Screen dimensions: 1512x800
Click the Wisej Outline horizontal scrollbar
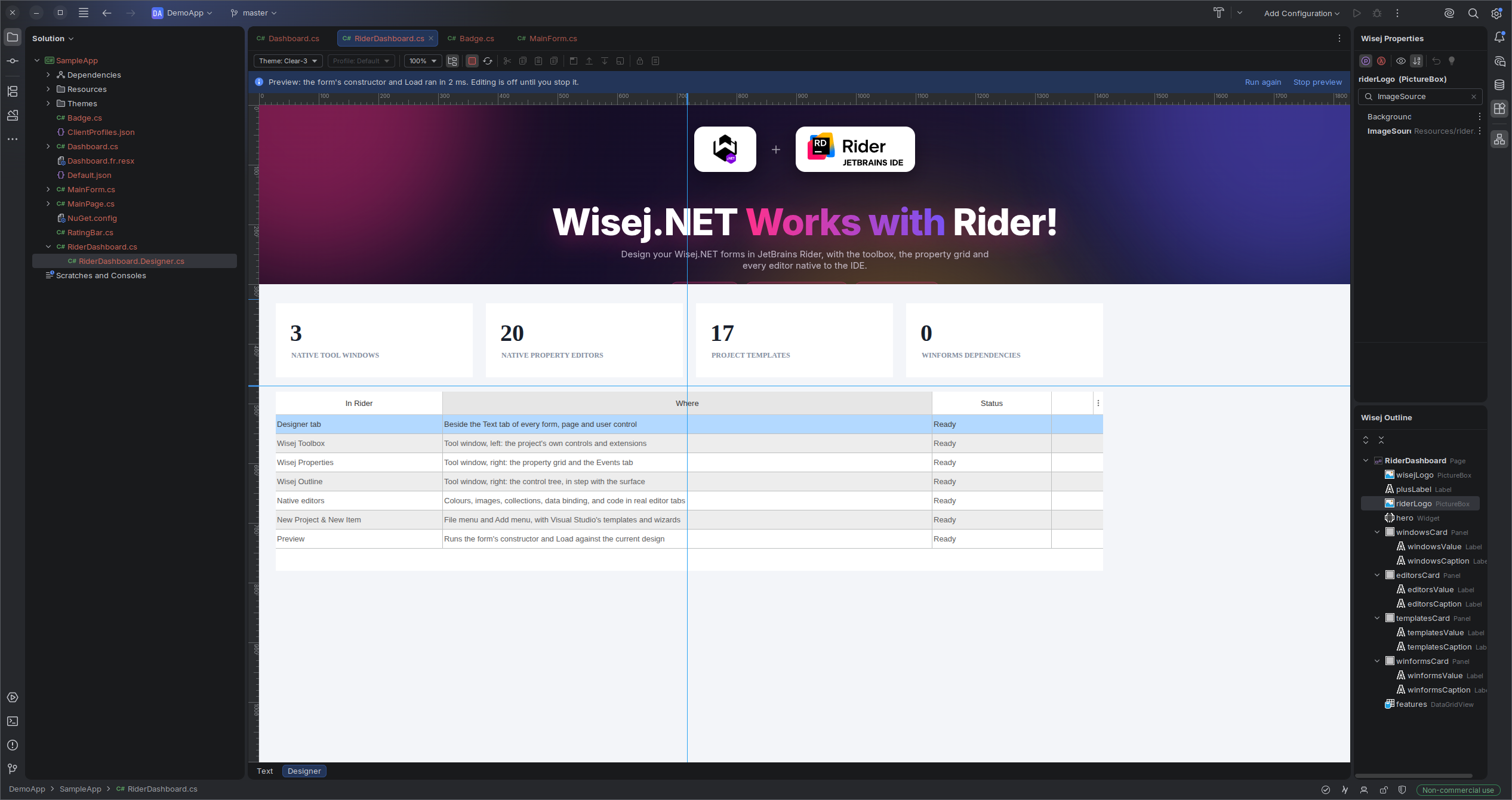pyautogui.click(x=1414, y=776)
